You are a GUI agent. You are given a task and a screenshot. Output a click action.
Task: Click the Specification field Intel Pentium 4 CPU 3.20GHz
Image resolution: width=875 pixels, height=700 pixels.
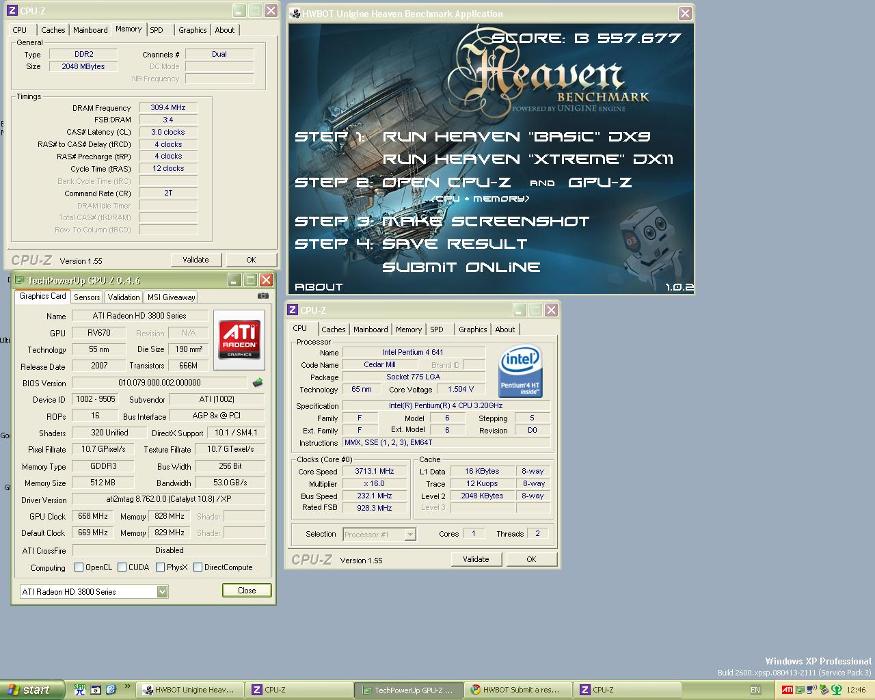pos(445,405)
